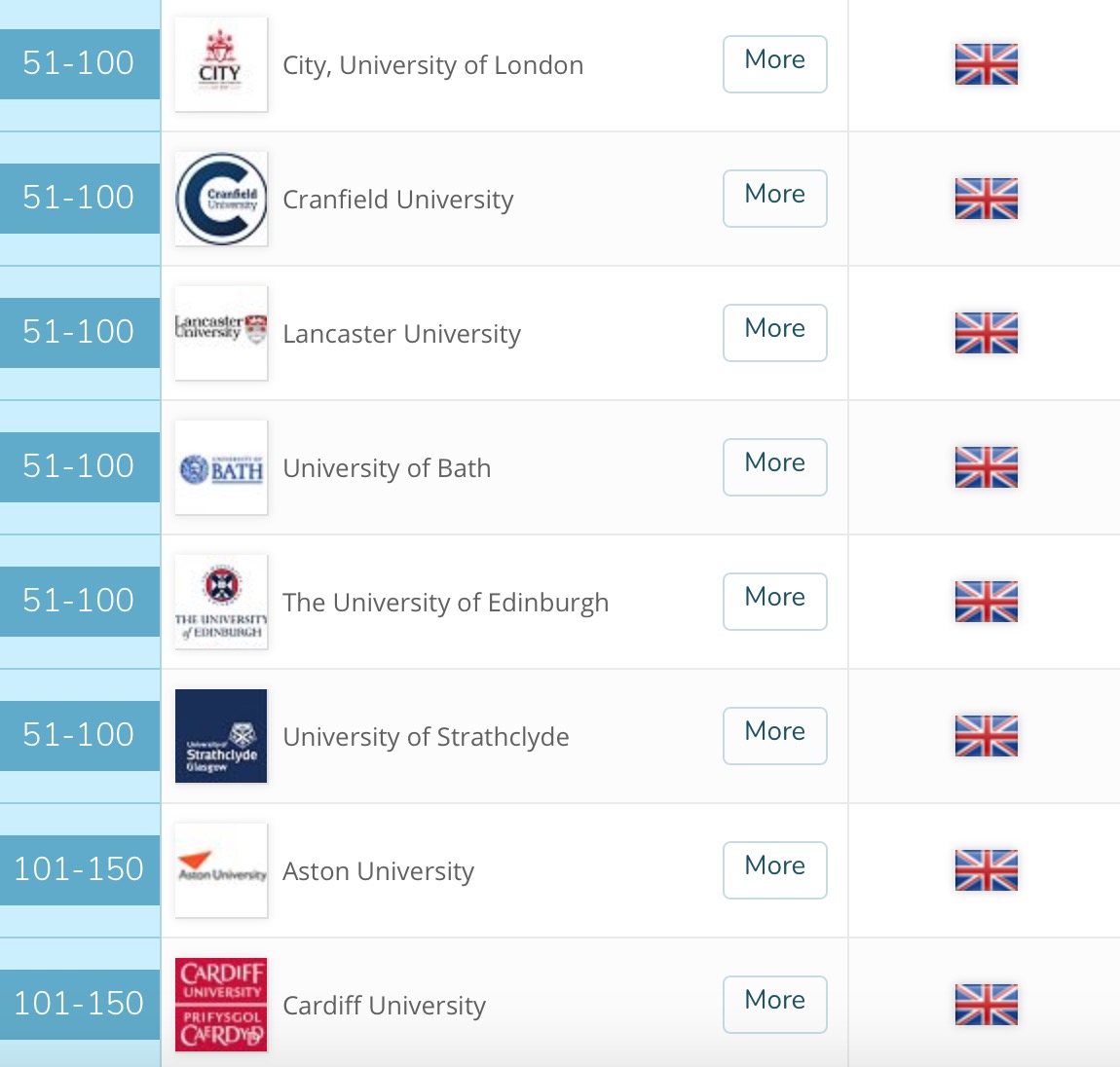Image resolution: width=1120 pixels, height=1067 pixels.
Task: Open the University of Strathclyde name link
Action: pos(426,737)
